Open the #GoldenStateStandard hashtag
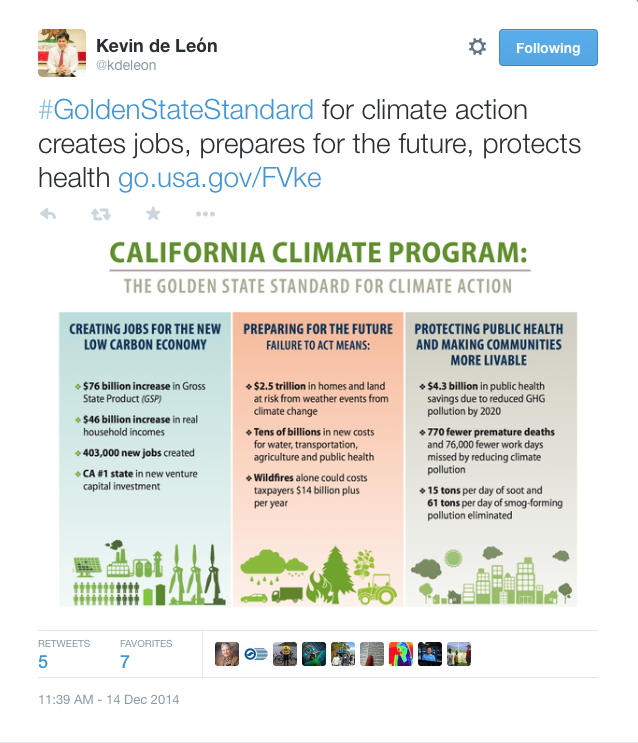 (x=176, y=110)
